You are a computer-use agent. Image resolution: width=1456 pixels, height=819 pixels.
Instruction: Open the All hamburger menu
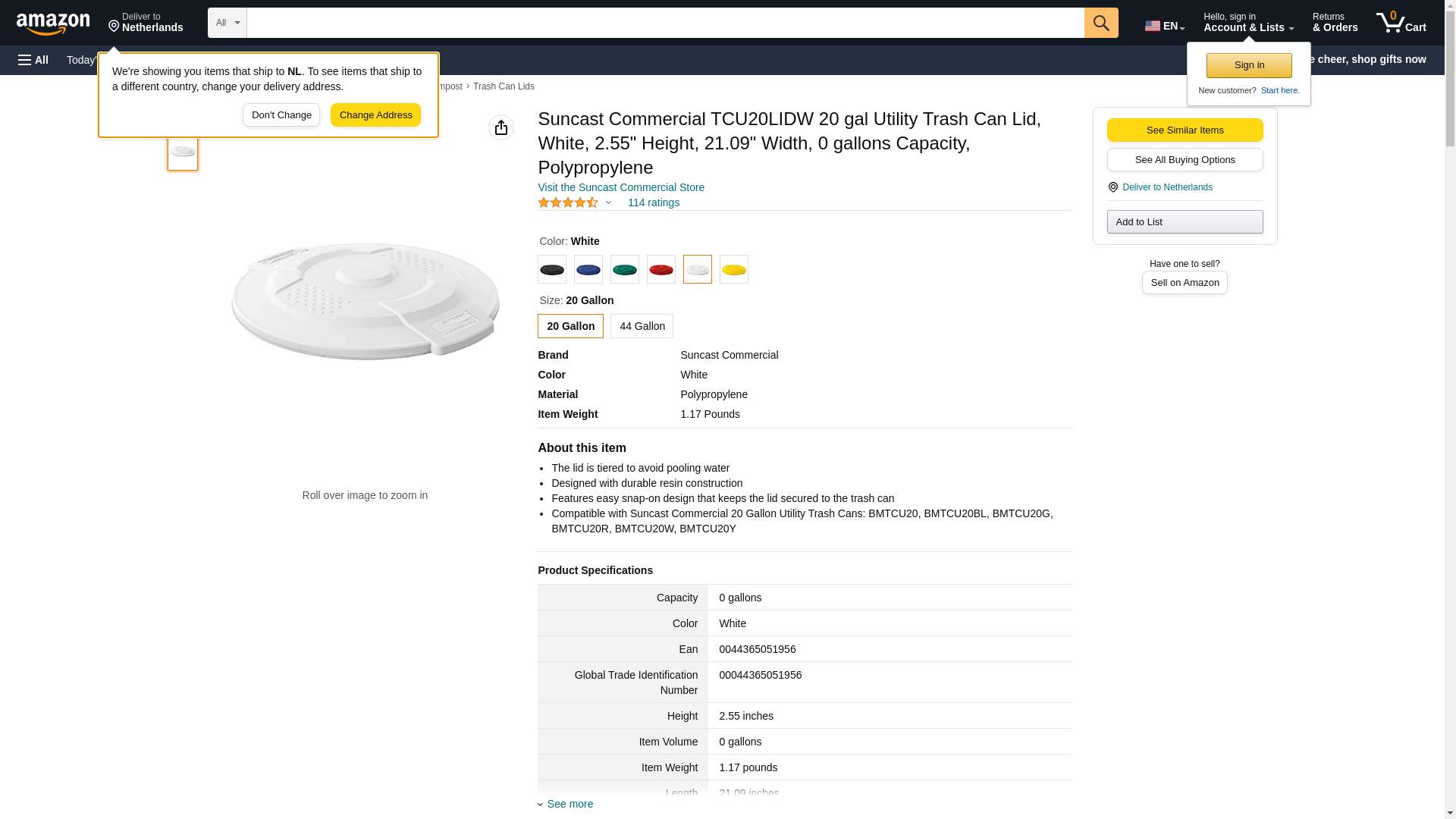pyautogui.click(x=33, y=60)
